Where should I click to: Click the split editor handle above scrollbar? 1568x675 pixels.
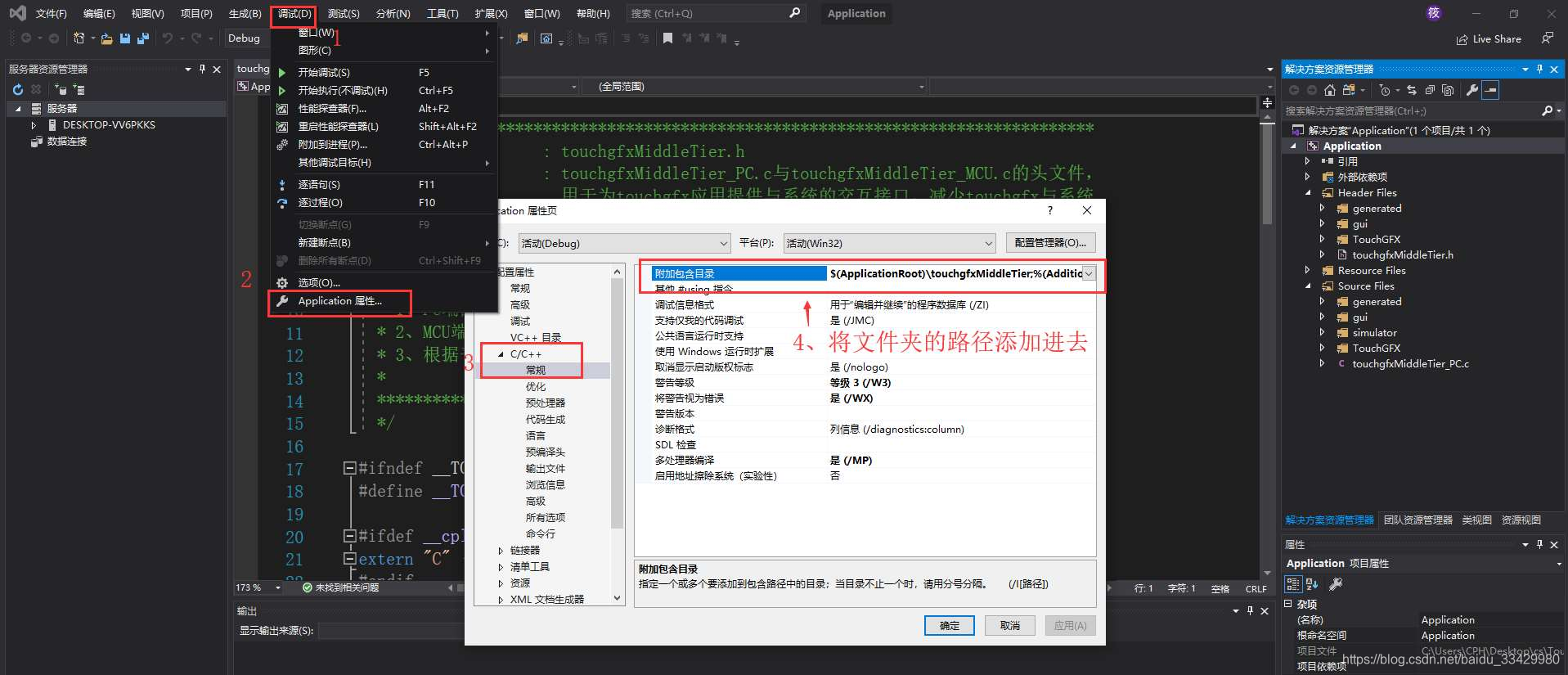tap(1267, 102)
